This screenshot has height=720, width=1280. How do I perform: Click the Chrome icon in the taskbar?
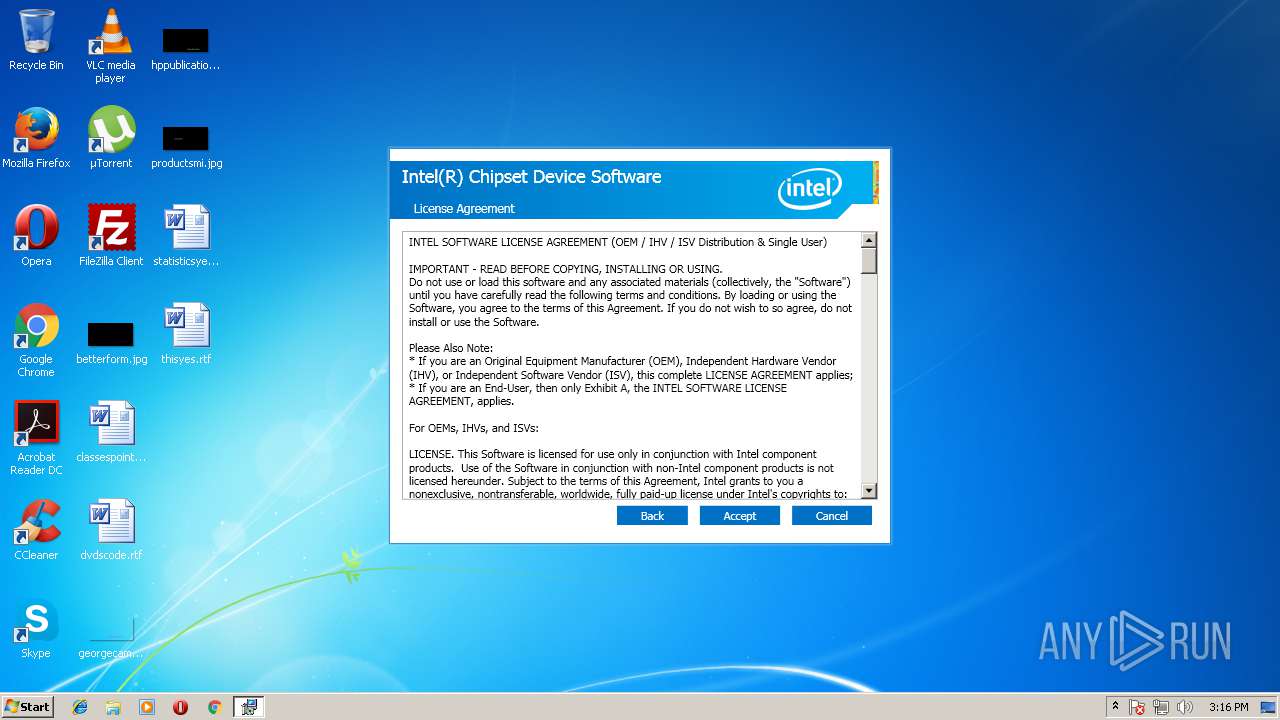pos(214,707)
